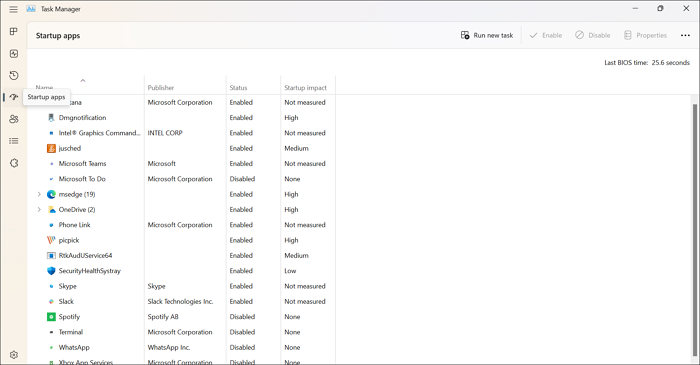Select the picpick app icon
Screen dimensions: 700x365
(51, 240)
